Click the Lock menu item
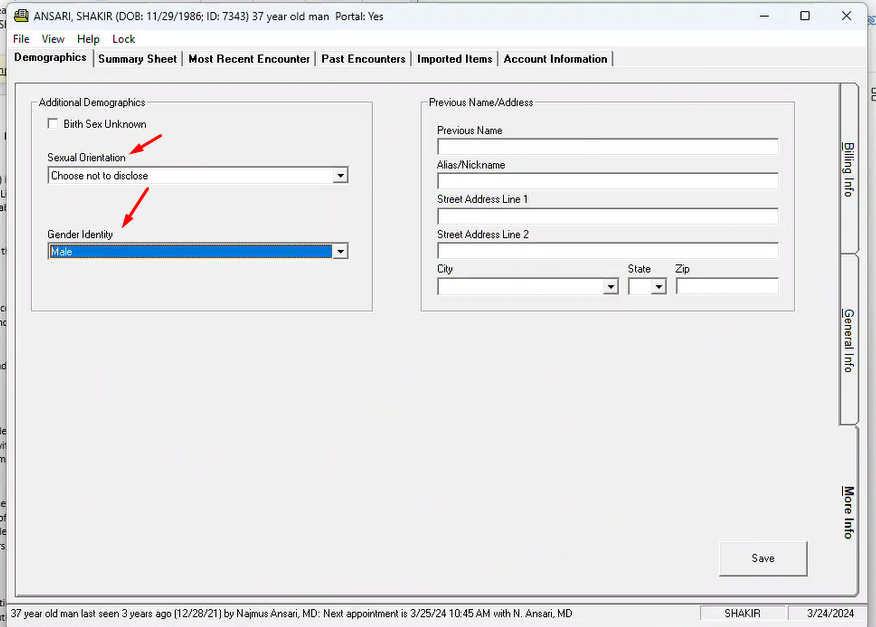The height and width of the screenshot is (627, 876). coord(124,39)
